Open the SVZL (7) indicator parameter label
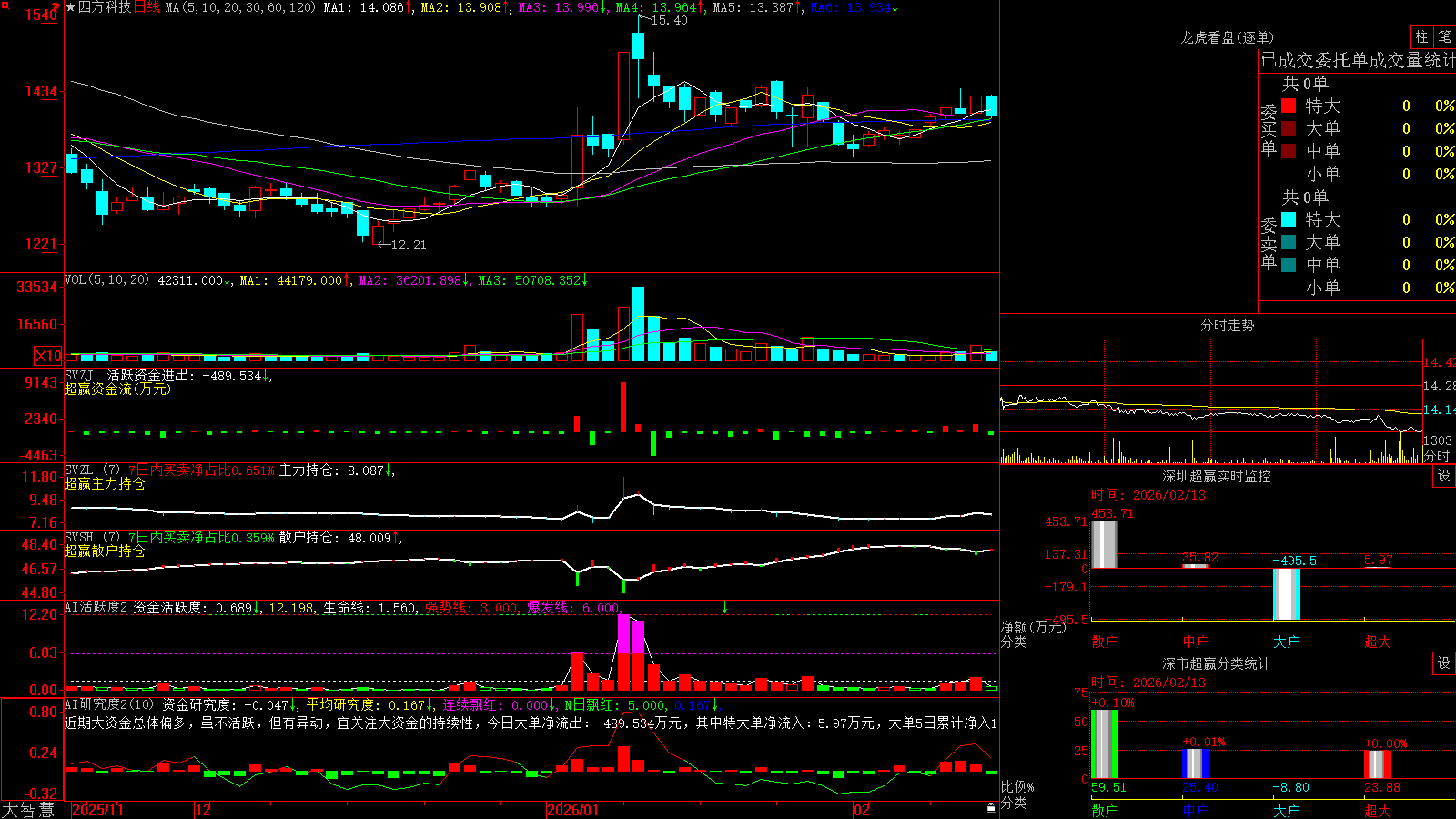 click(x=92, y=470)
